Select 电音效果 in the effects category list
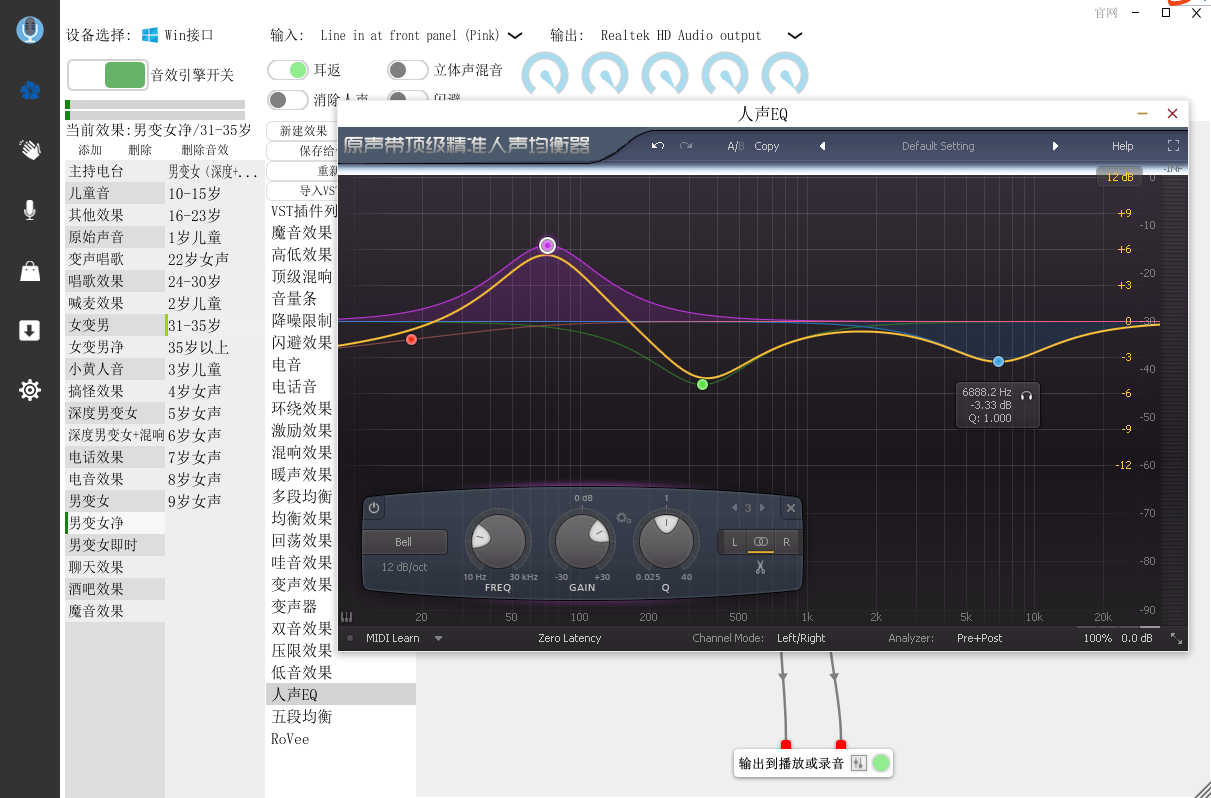 pos(96,479)
